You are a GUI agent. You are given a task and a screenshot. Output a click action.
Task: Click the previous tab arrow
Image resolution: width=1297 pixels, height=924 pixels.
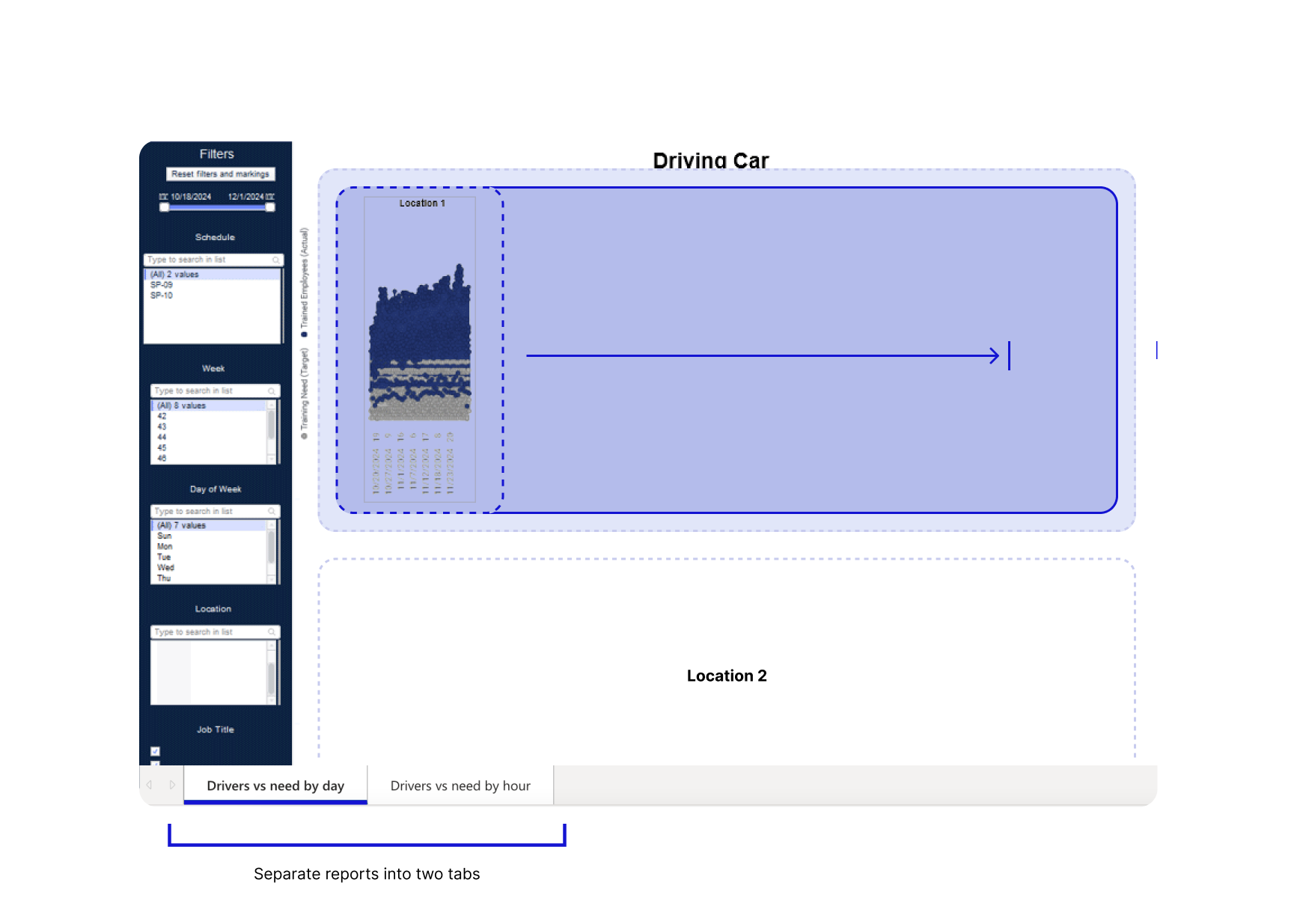tap(150, 785)
